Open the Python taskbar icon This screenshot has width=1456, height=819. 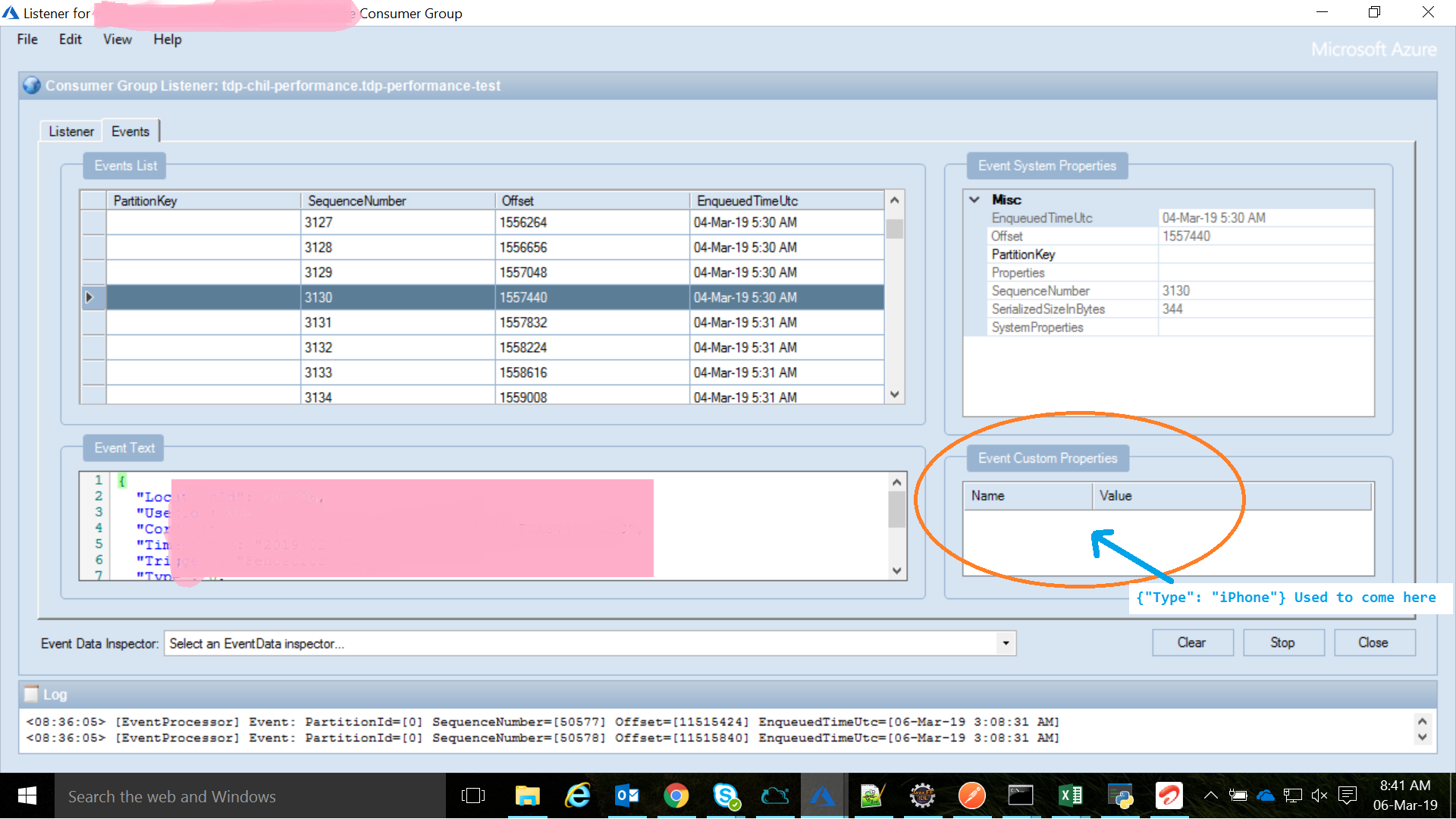(x=1119, y=795)
